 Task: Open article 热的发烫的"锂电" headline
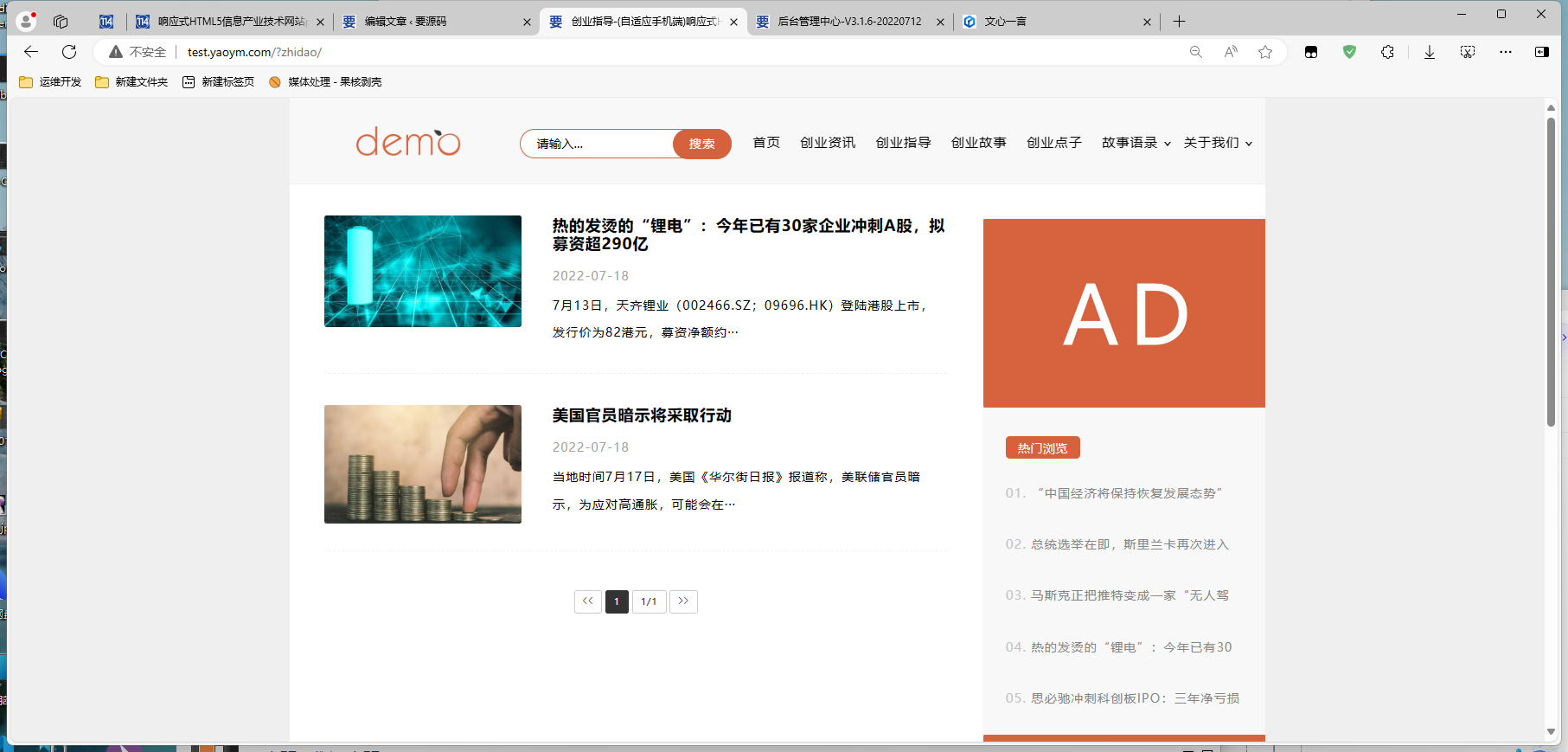748,235
